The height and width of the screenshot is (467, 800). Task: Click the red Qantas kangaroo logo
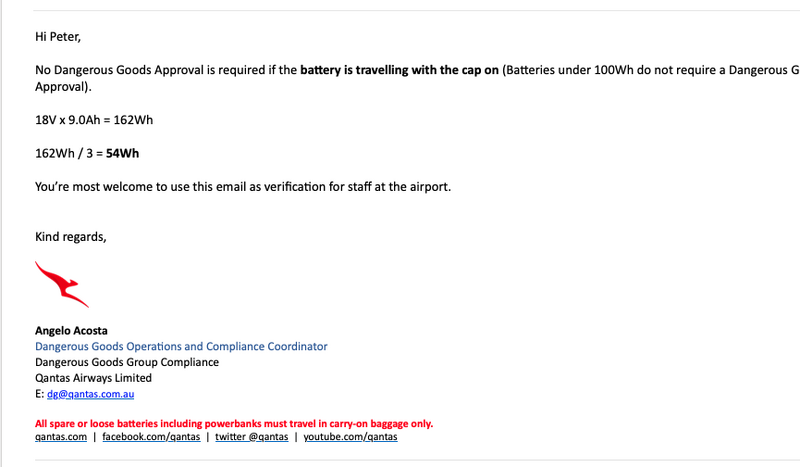pos(61,284)
